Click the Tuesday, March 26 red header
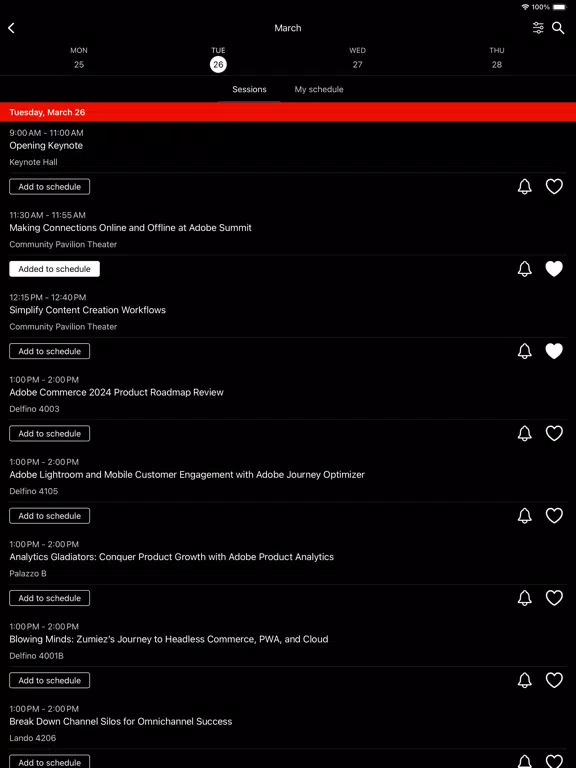 coord(288,112)
